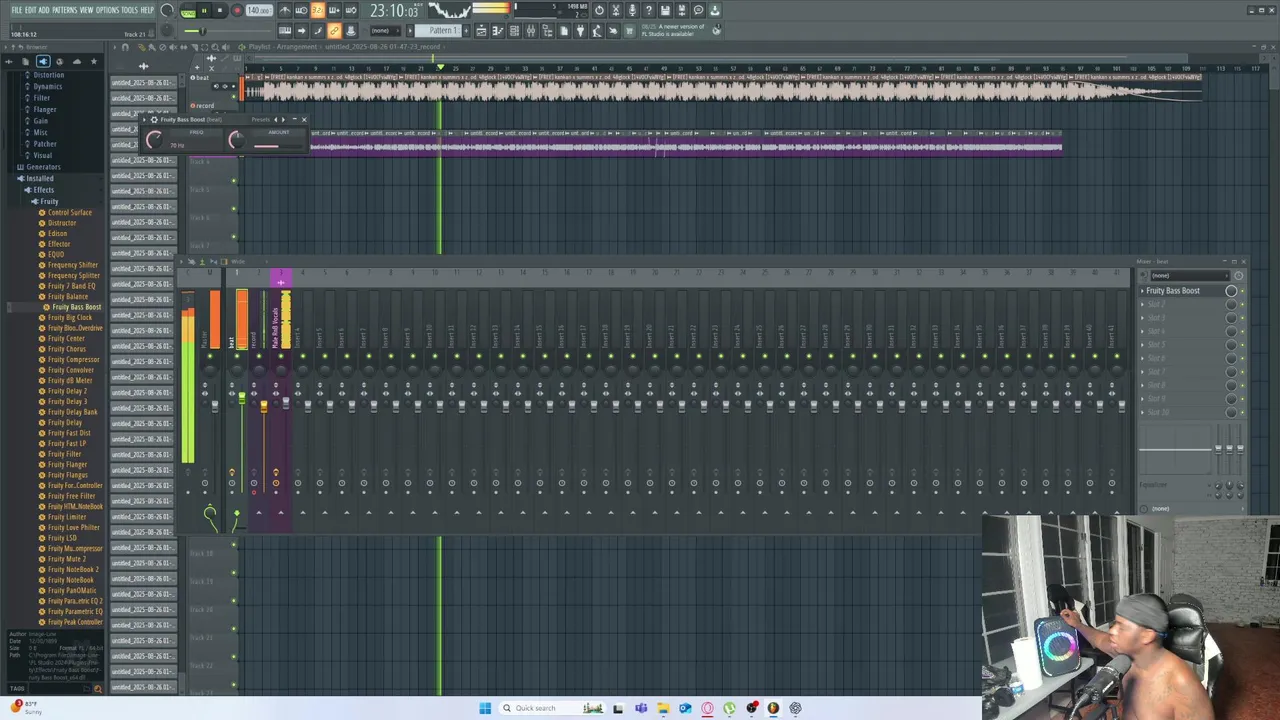Open the PATTERNS menu
The width and height of the screenshot is (1280, 720).
pyautogui.click(x=65, y=10)
